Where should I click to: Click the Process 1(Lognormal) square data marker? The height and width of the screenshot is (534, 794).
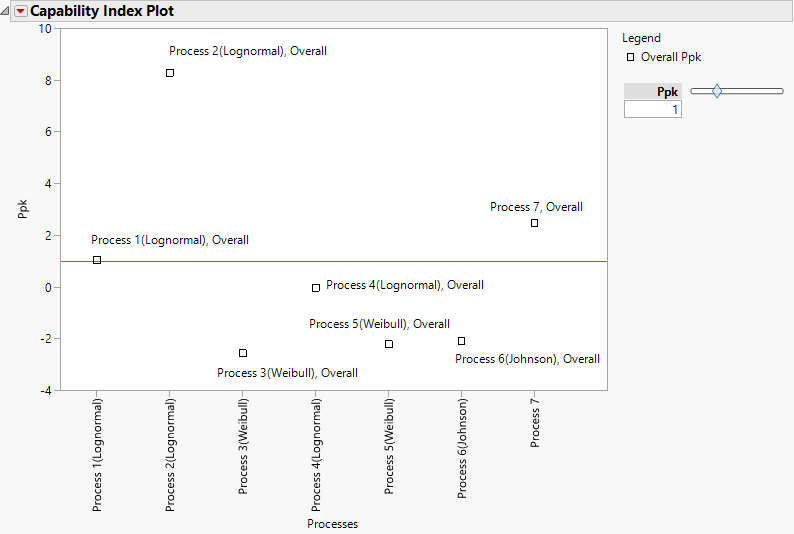(x=97, y=260)
